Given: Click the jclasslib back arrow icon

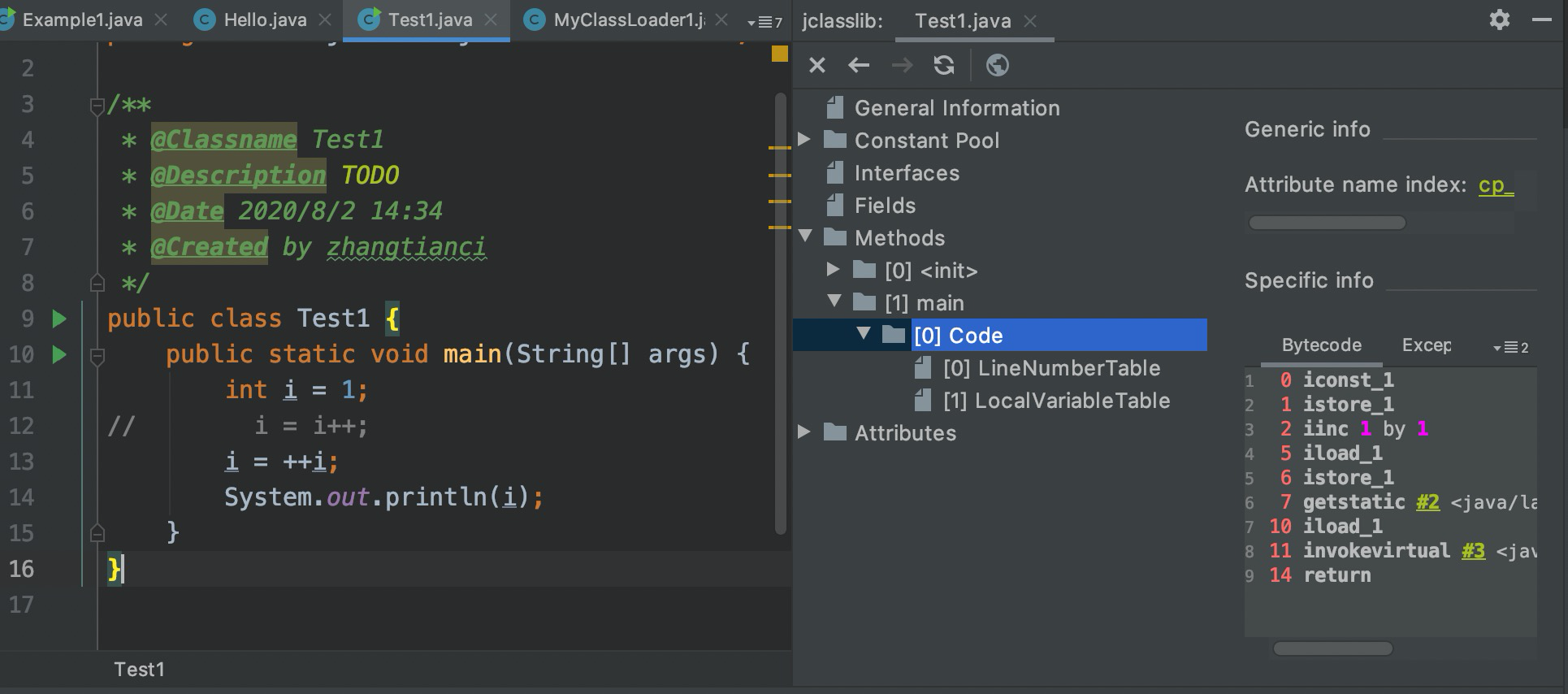Looking at the screenshot, I should pos(859,65).
